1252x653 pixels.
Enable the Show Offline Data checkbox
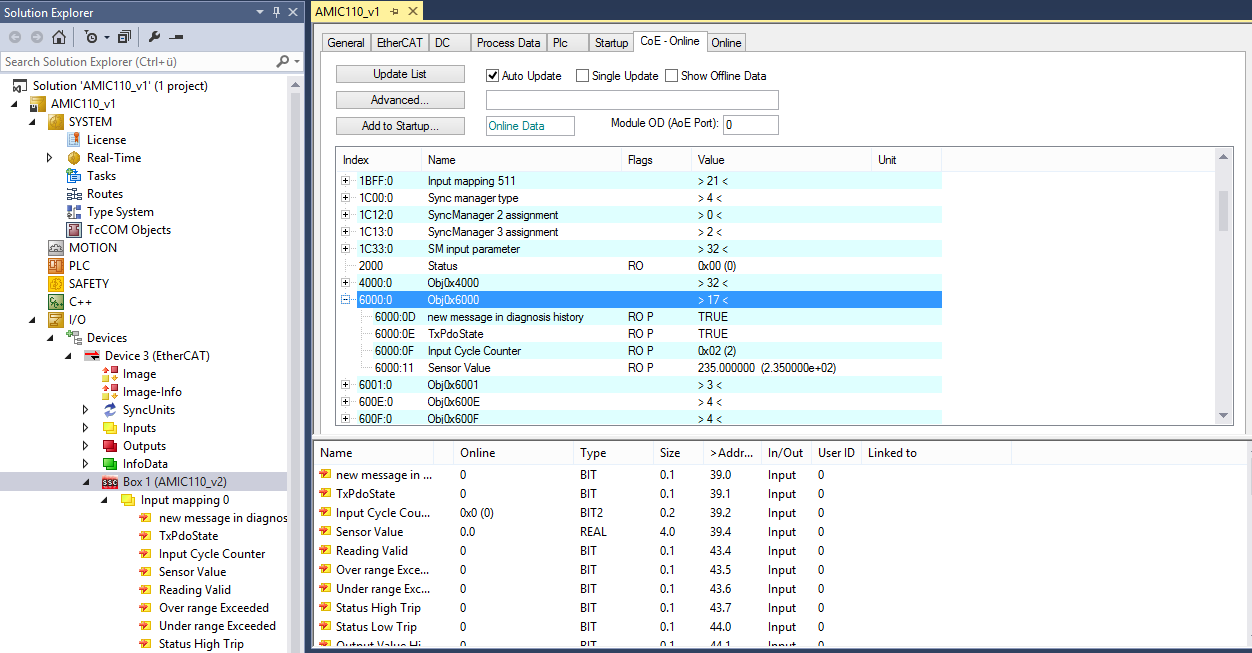[671, 76]
